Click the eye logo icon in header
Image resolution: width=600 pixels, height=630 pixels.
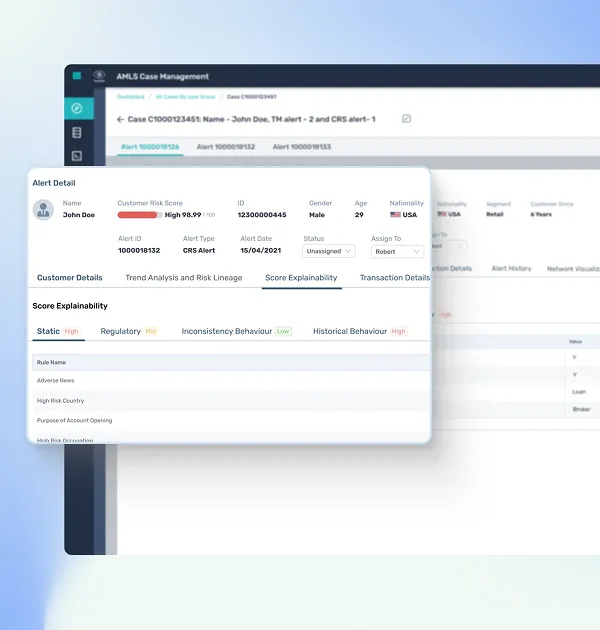99,76
